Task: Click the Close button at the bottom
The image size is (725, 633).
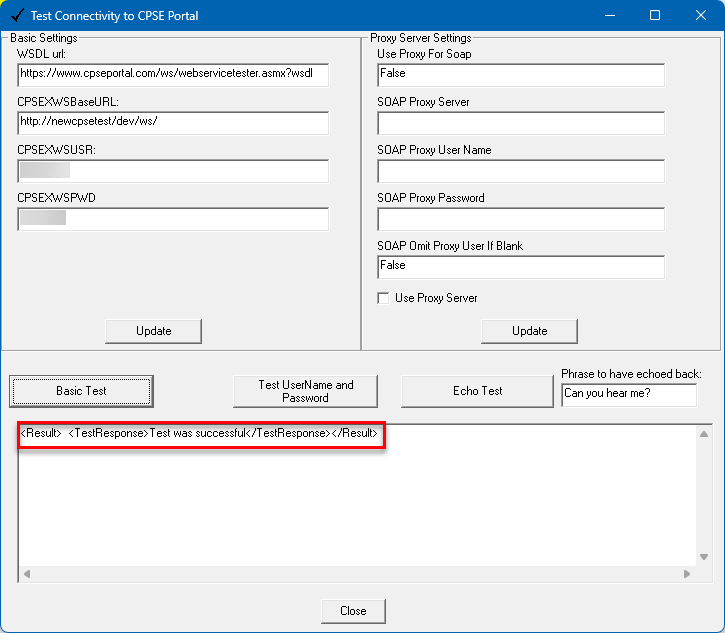Action: click(353, 611)
